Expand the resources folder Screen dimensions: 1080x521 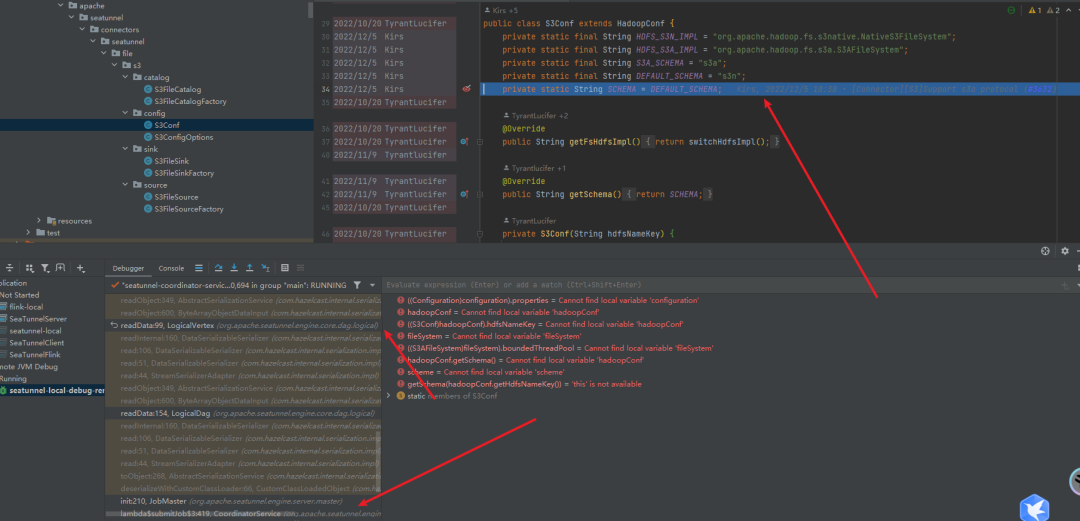pos(39,221)
